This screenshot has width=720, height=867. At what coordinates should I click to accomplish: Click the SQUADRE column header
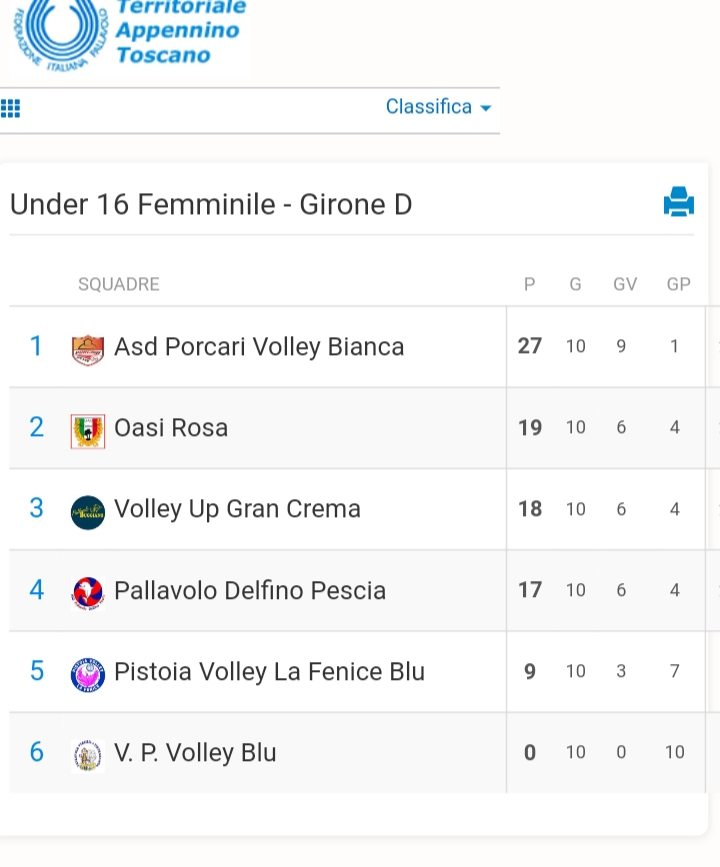[119, 284]
